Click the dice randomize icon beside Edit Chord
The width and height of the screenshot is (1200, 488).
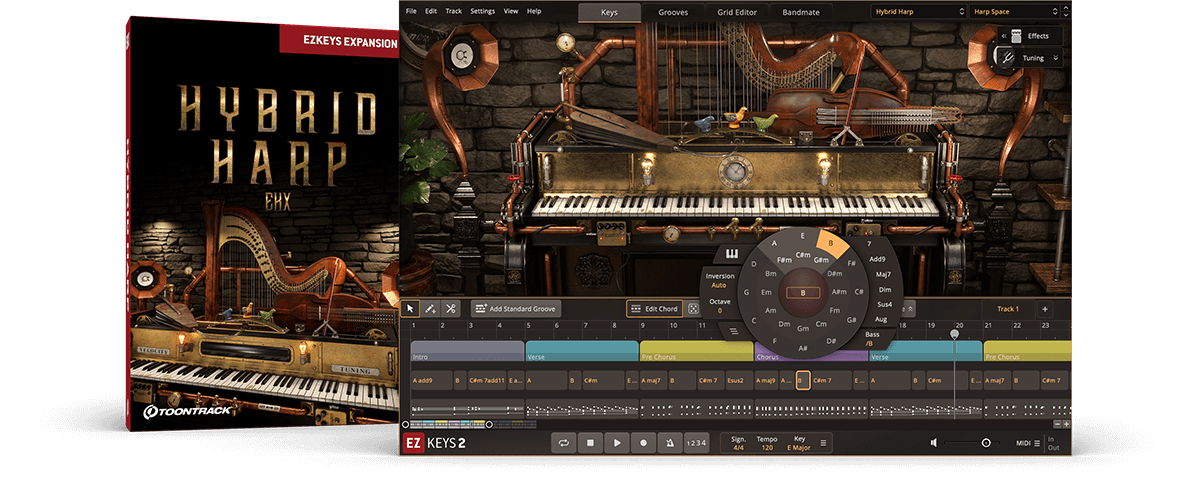pyautogui.click(x=692, y=309)
